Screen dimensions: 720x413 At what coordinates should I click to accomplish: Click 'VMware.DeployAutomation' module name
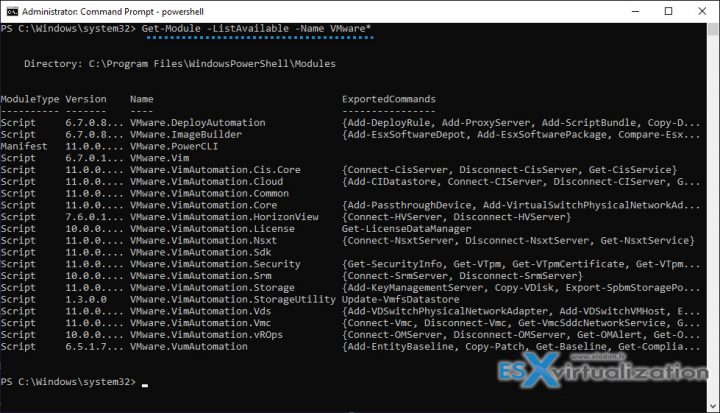(197, 123)
